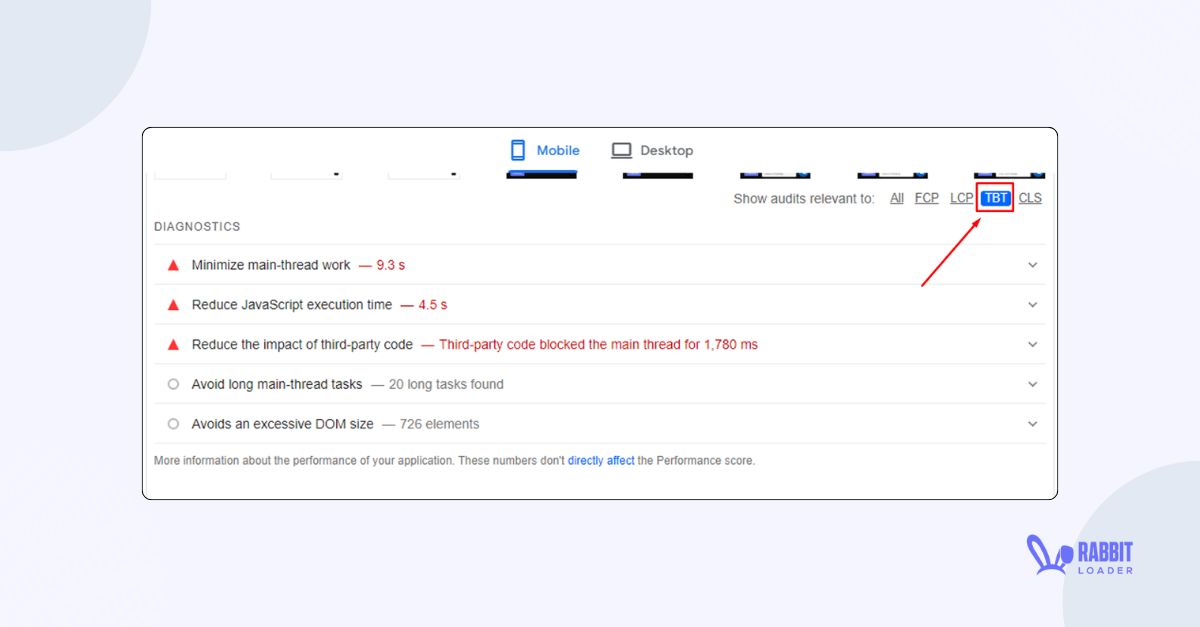
Task: Click the All audits filter link
Action: (896, 198)
